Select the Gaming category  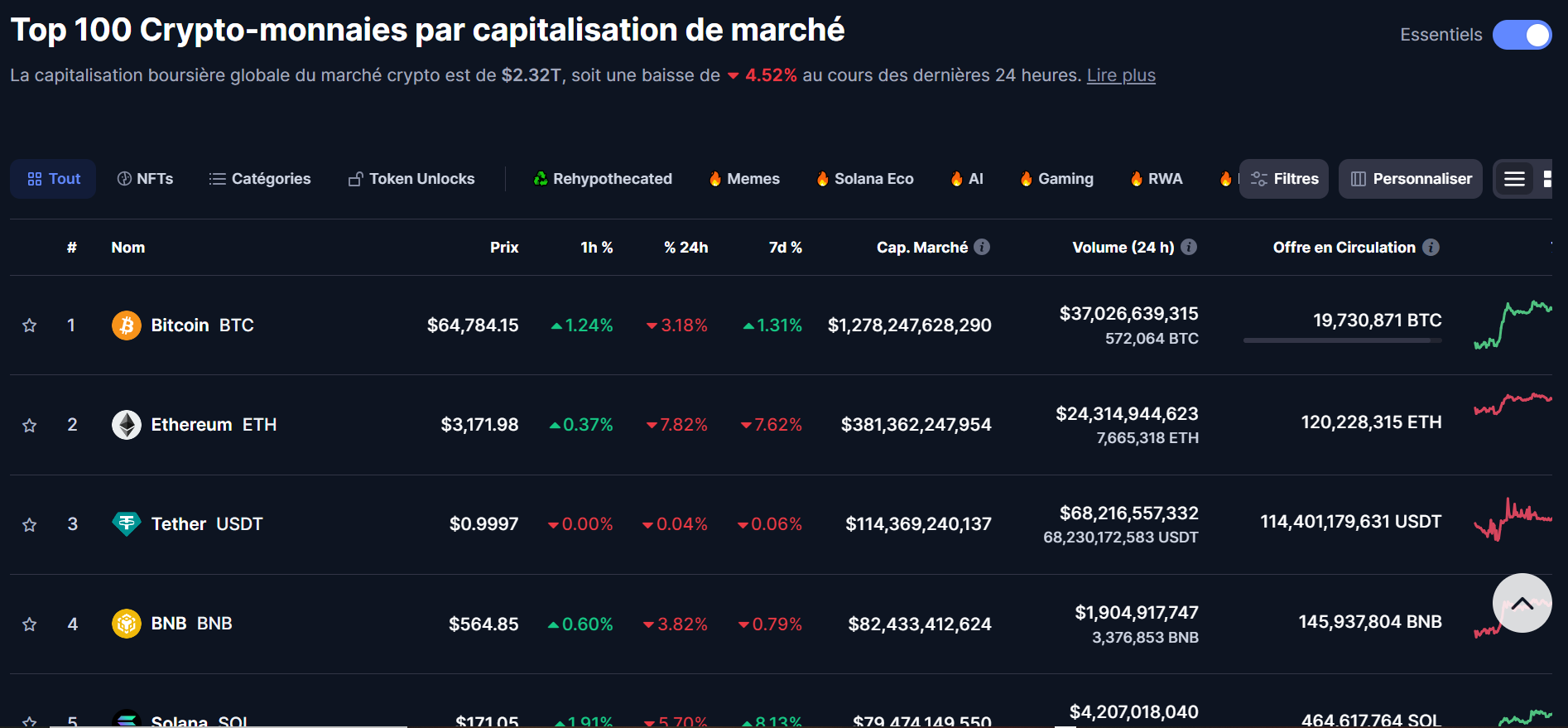[x=1057, y=179]
